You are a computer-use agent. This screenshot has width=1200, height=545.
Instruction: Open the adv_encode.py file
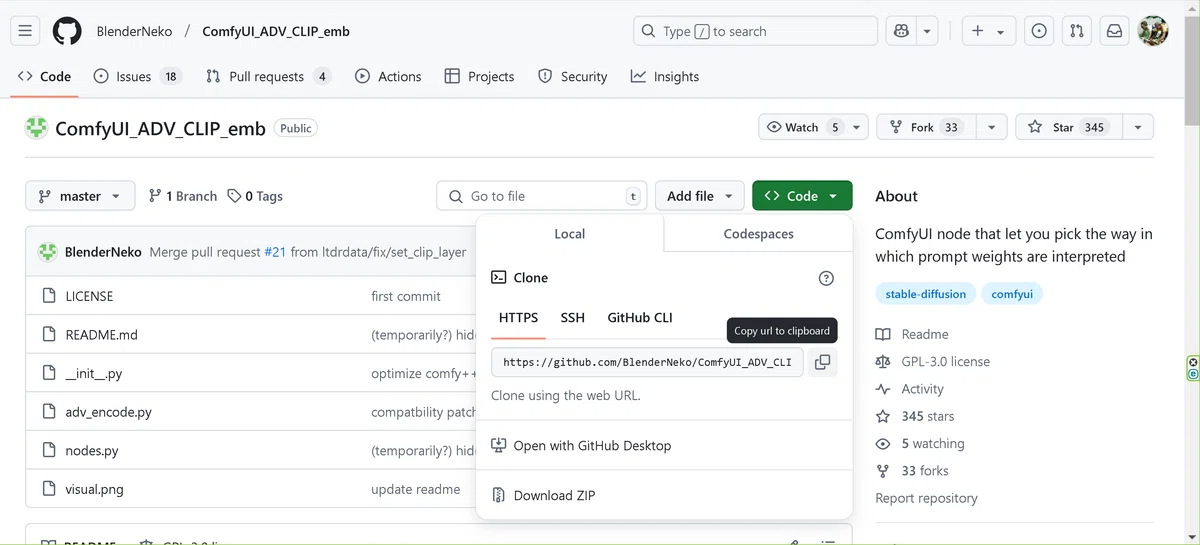(x=108, y=411)
